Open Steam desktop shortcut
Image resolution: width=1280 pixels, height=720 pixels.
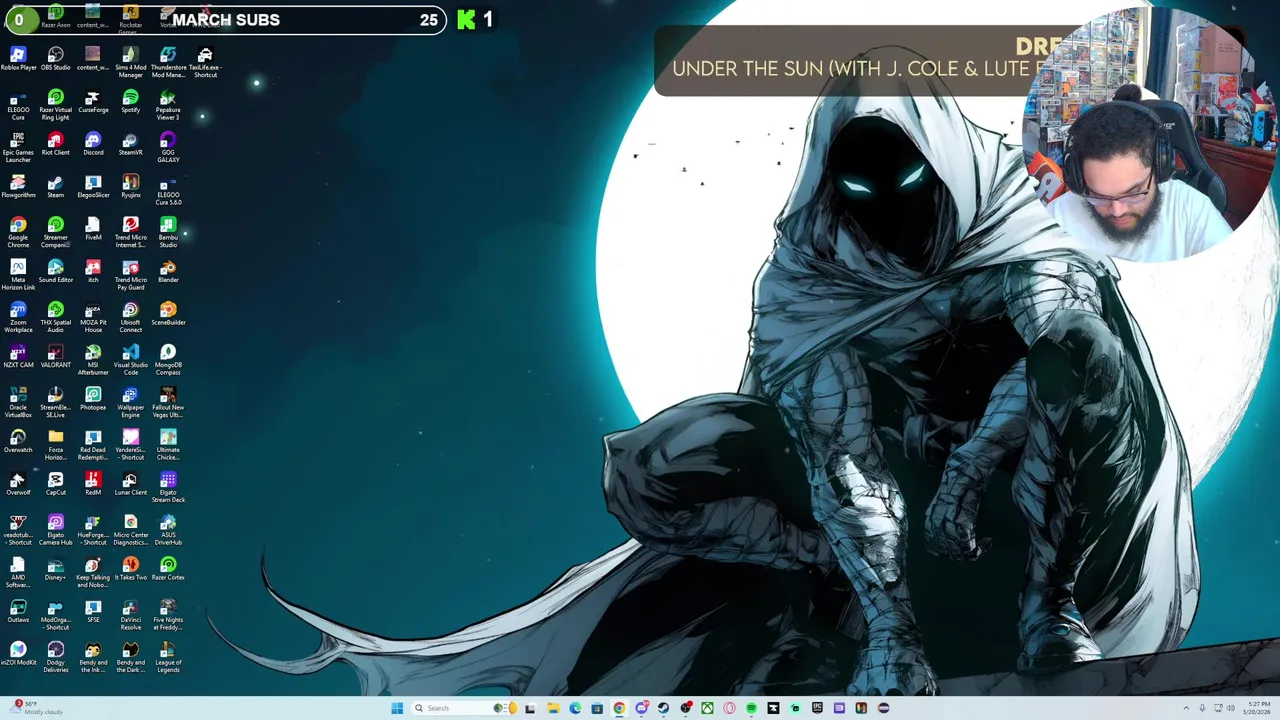coord(55,186)
